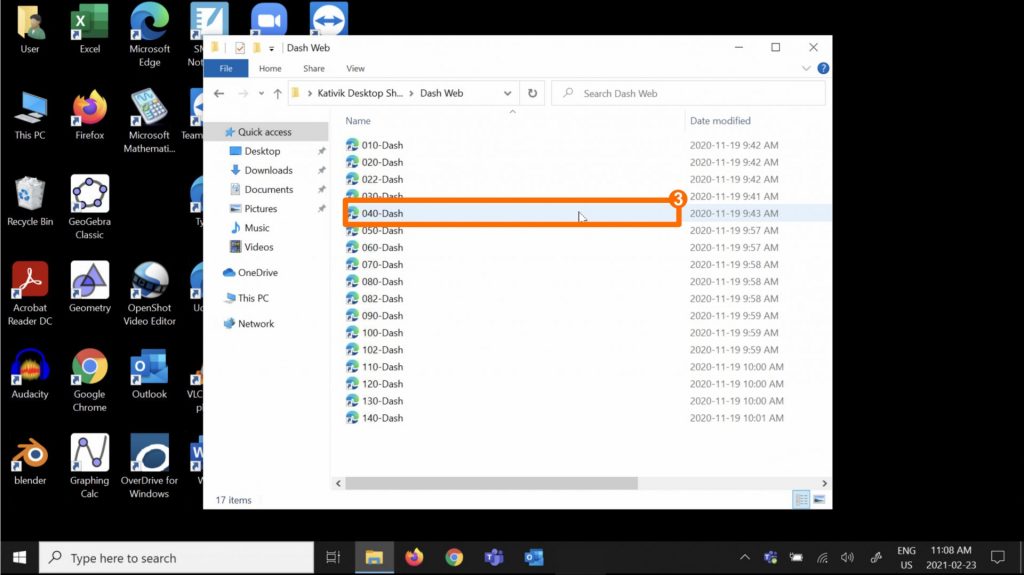Open the File Explorer Help icon
The image size is (1024, 575).
point(823,69)
